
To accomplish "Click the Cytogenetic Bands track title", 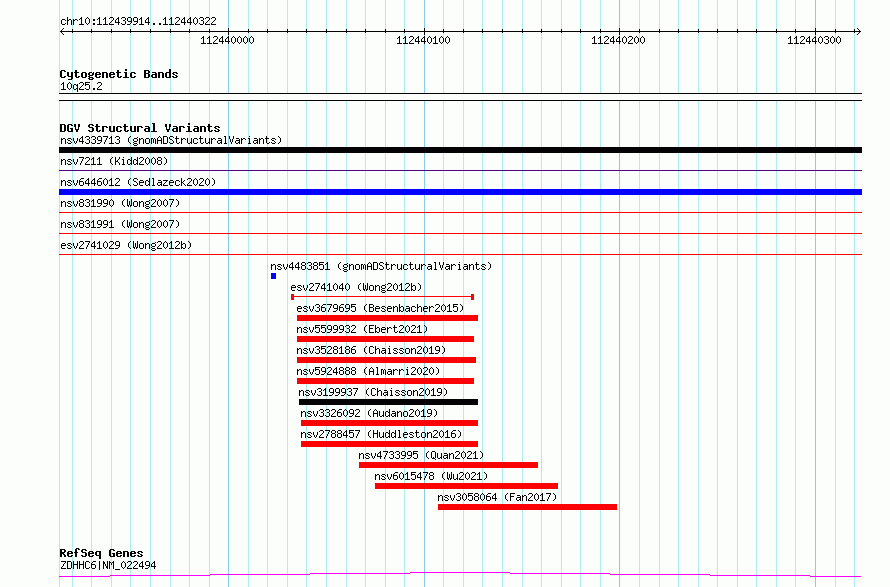I will tap(118, 74).
